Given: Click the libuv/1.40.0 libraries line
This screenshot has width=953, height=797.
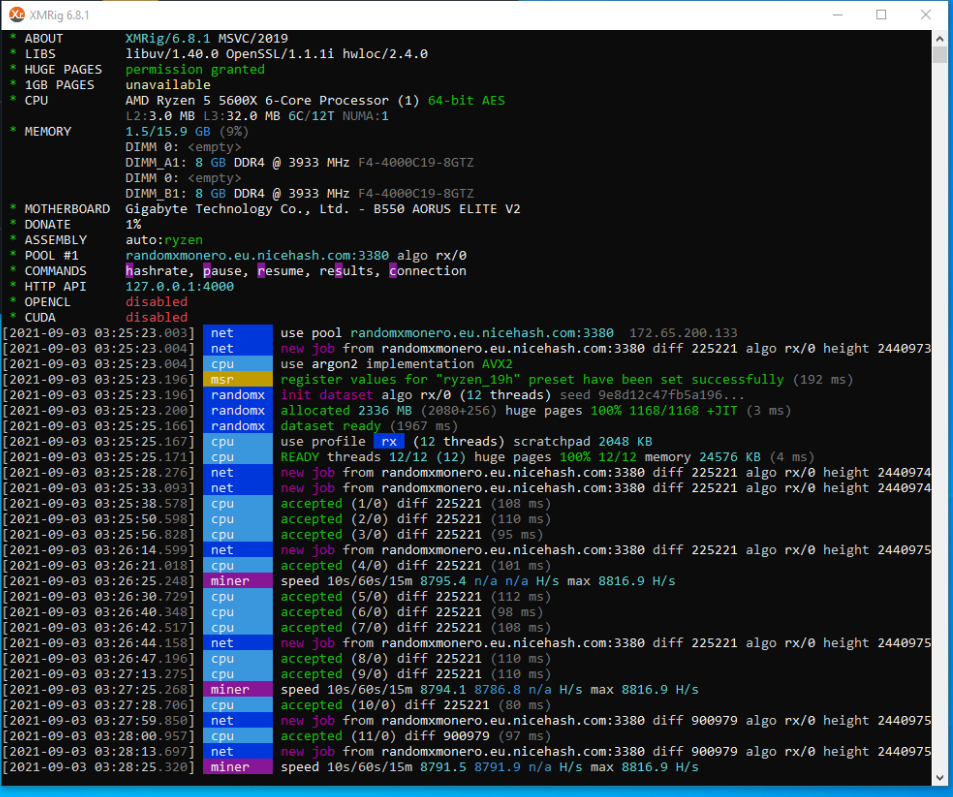Looking at the screenshot, I should coord(277,54).
